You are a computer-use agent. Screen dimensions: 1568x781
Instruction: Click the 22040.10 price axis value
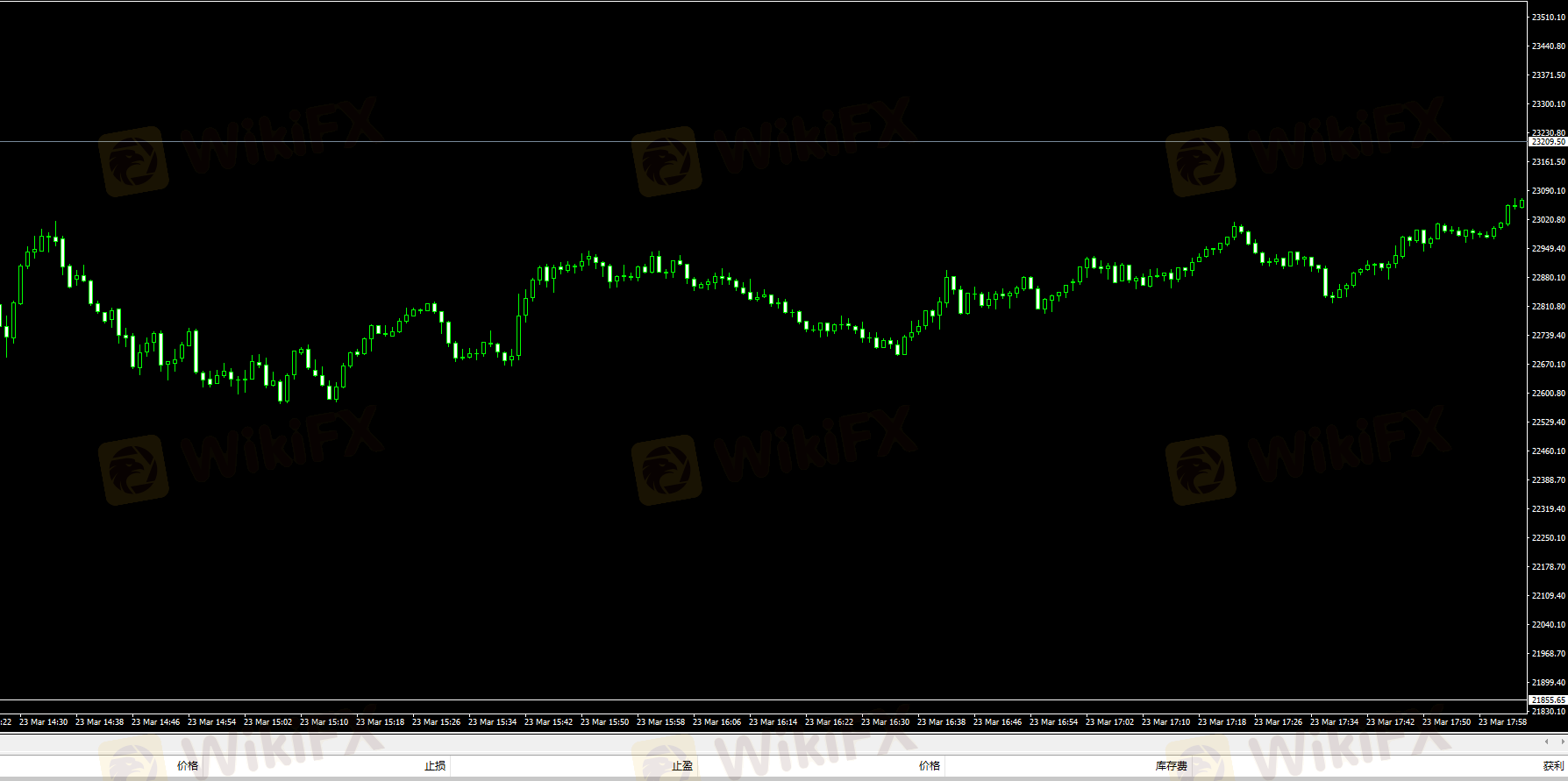[1549, 625]
